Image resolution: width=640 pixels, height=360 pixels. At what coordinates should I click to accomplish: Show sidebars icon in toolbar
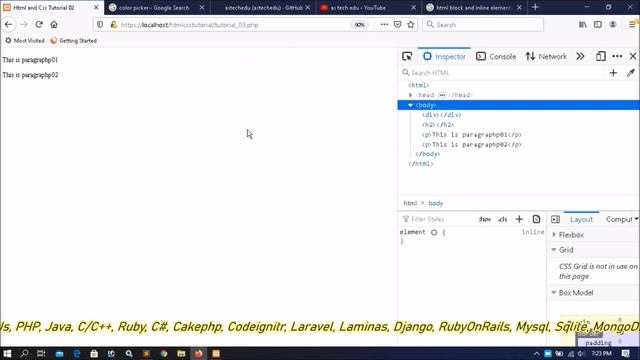pos(598,24)
